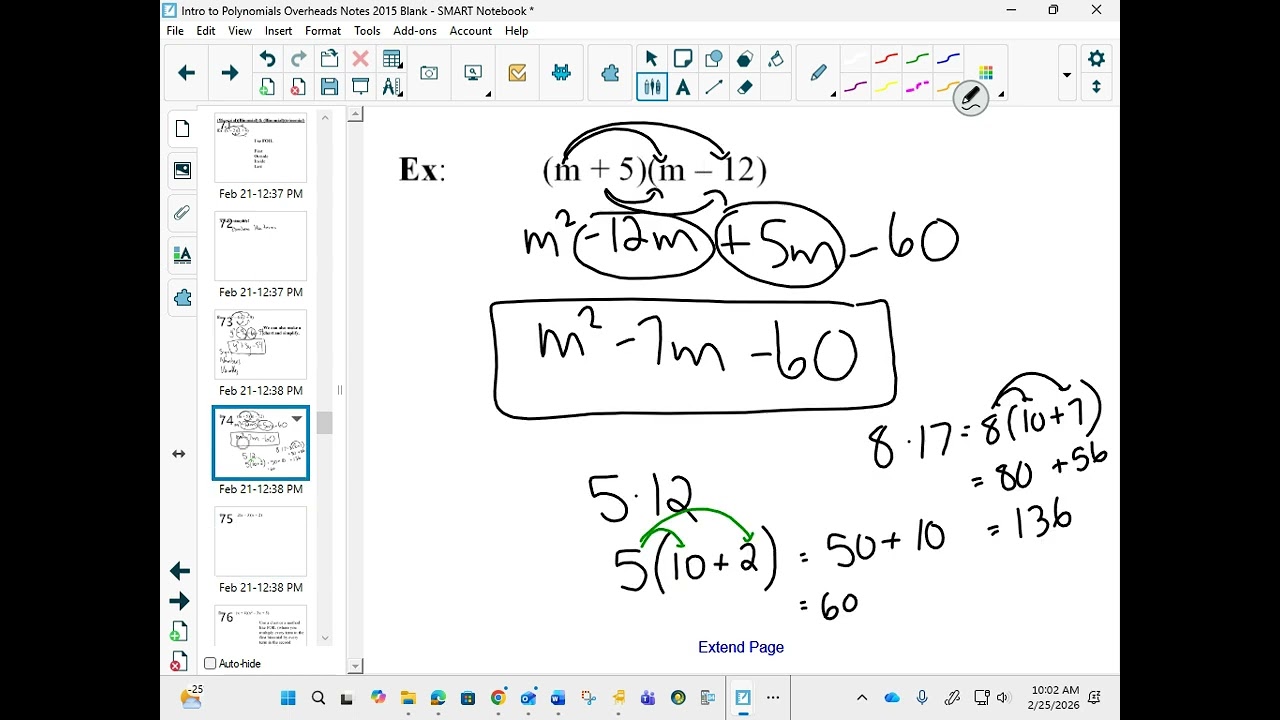Open the Insert menu
The image size is (1280, 720).
pyautogui.click(x=278, y=31)
